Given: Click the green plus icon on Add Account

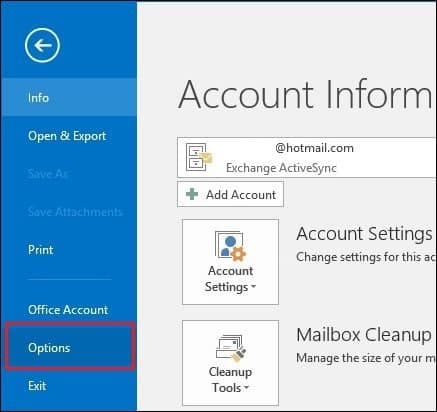Looking at the screenshot, I should click(192, 194).
